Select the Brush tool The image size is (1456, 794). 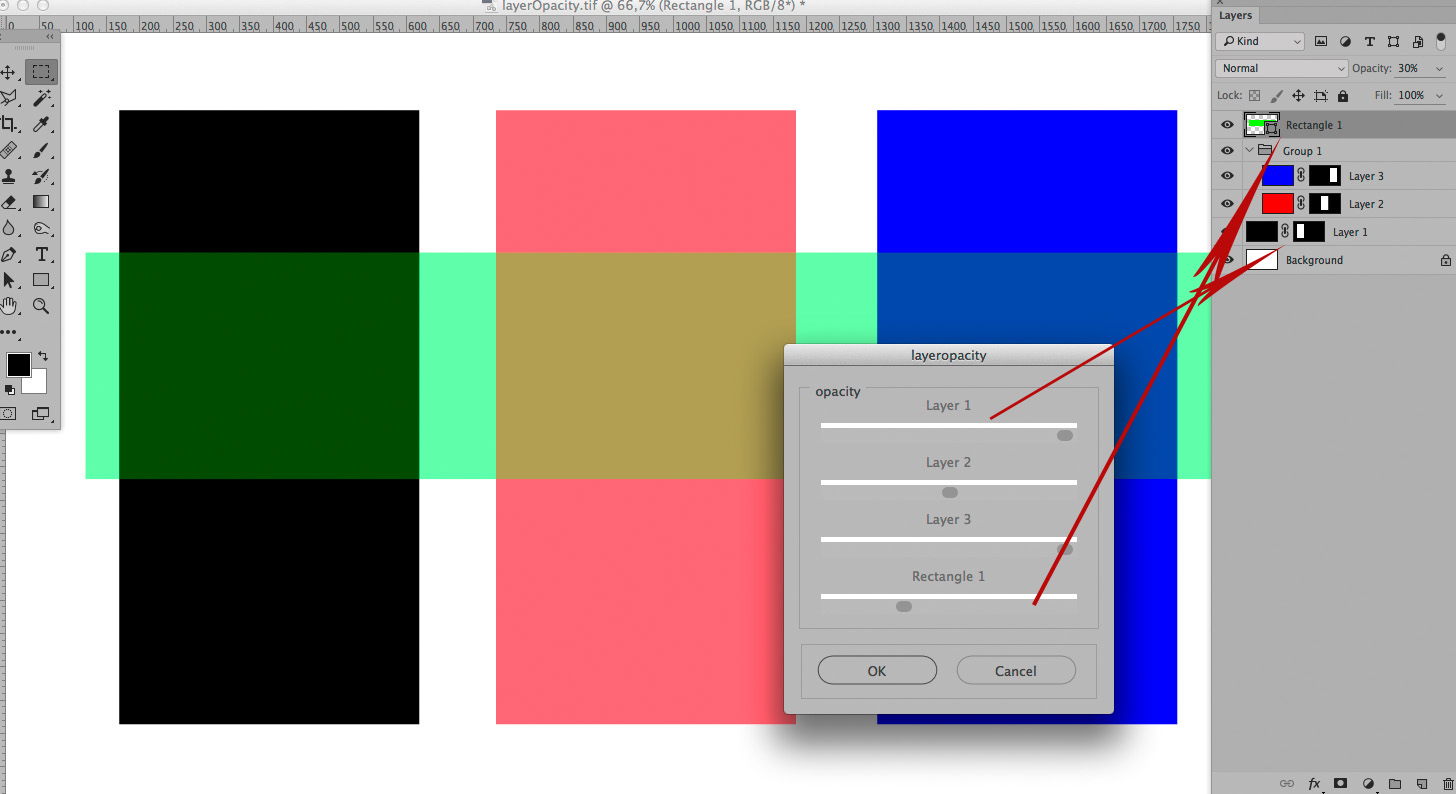click(41, 150)
